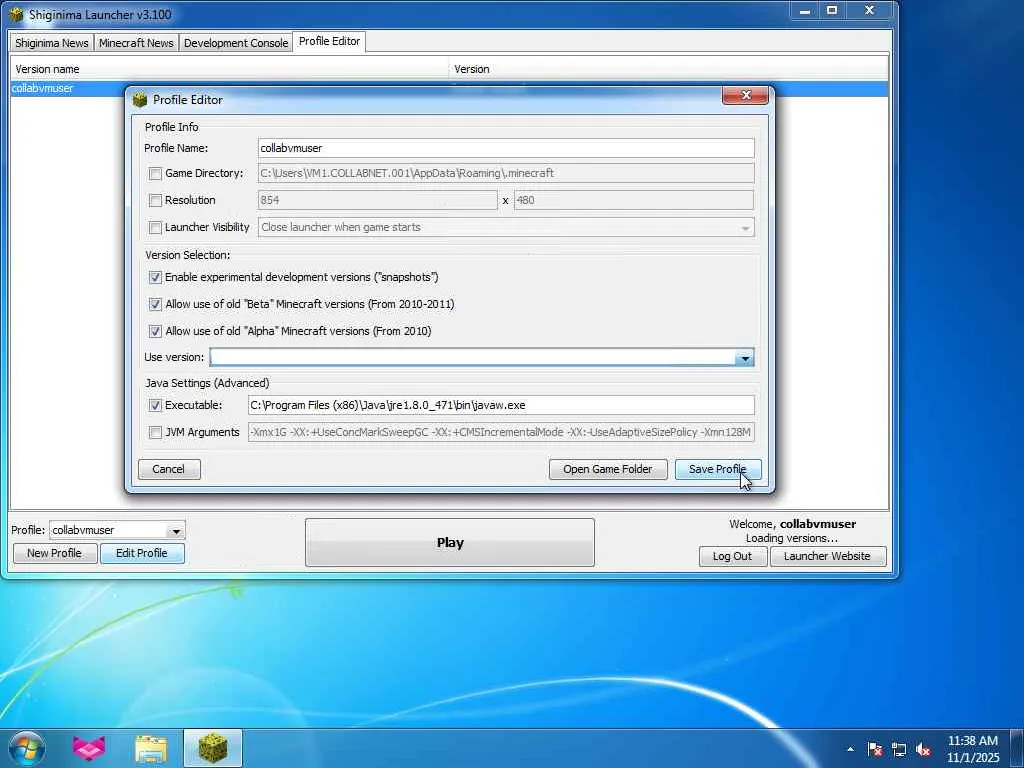
Task: Click the network status tray icon
Action: tap(899, 749)
